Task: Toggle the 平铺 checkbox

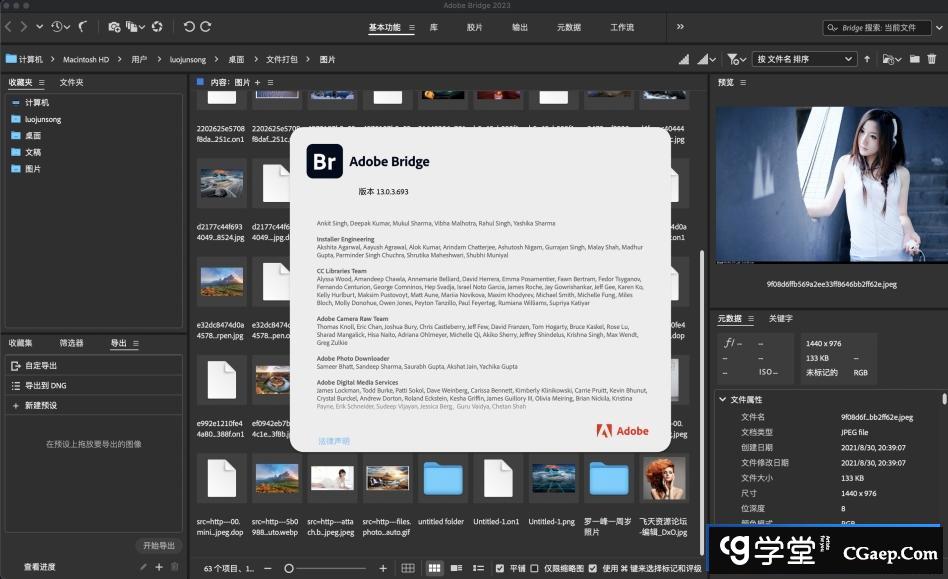Action: coord(500,568)
